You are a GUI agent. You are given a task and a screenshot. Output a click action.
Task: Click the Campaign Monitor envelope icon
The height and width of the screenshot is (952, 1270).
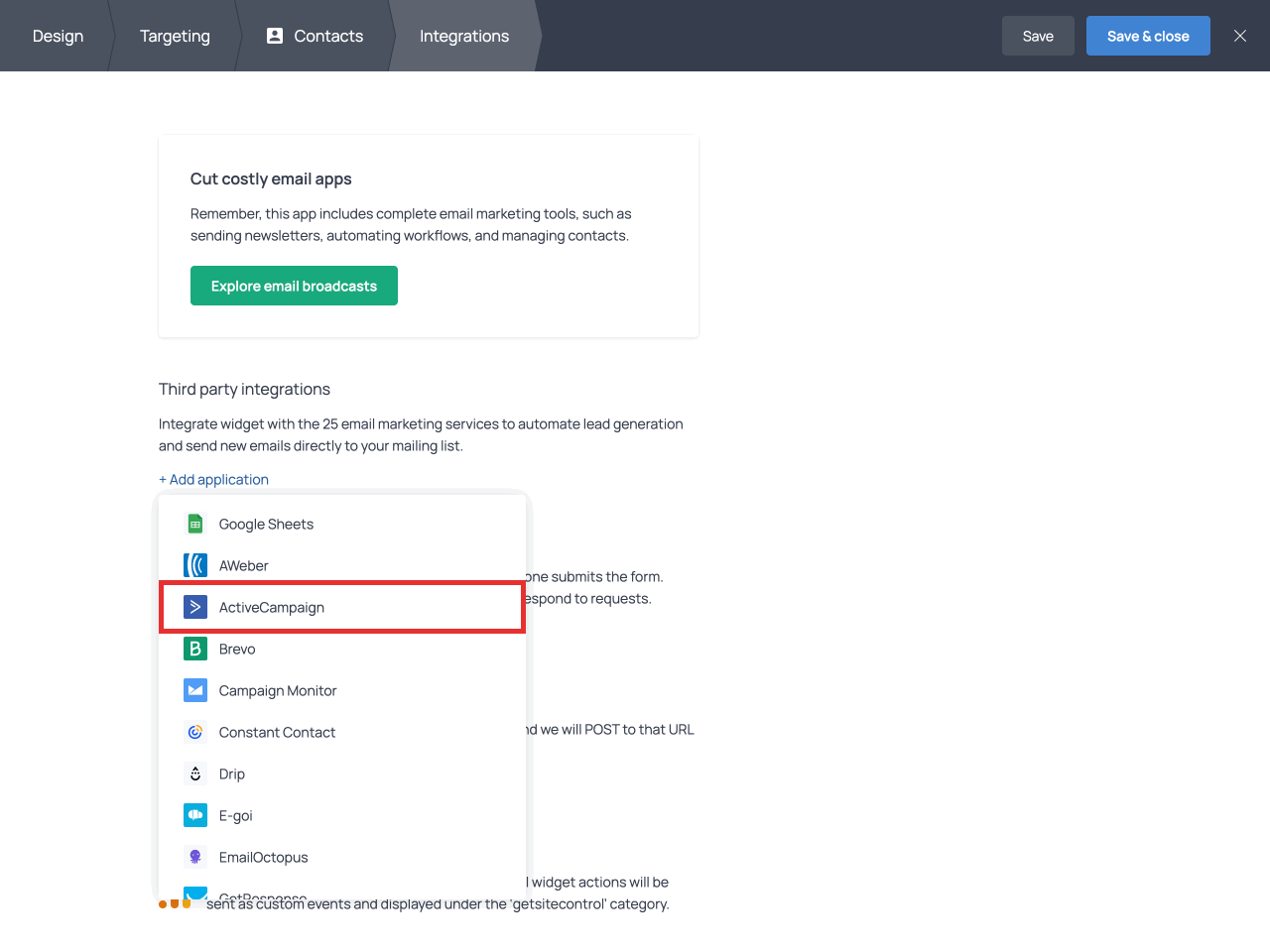click(195, 690)
